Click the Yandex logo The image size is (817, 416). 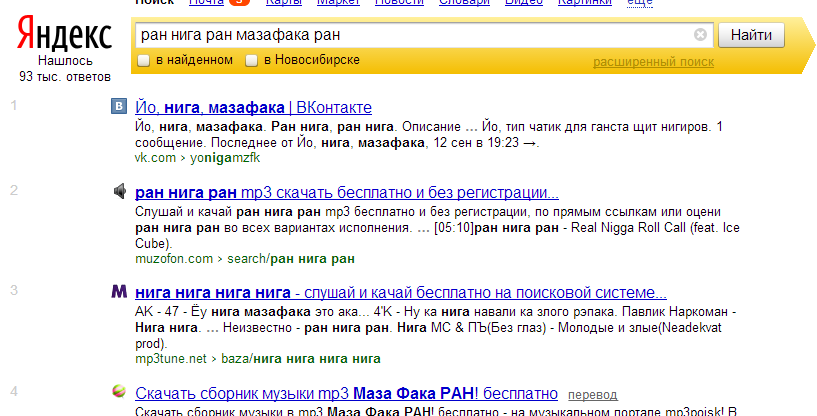coord(65,32)
